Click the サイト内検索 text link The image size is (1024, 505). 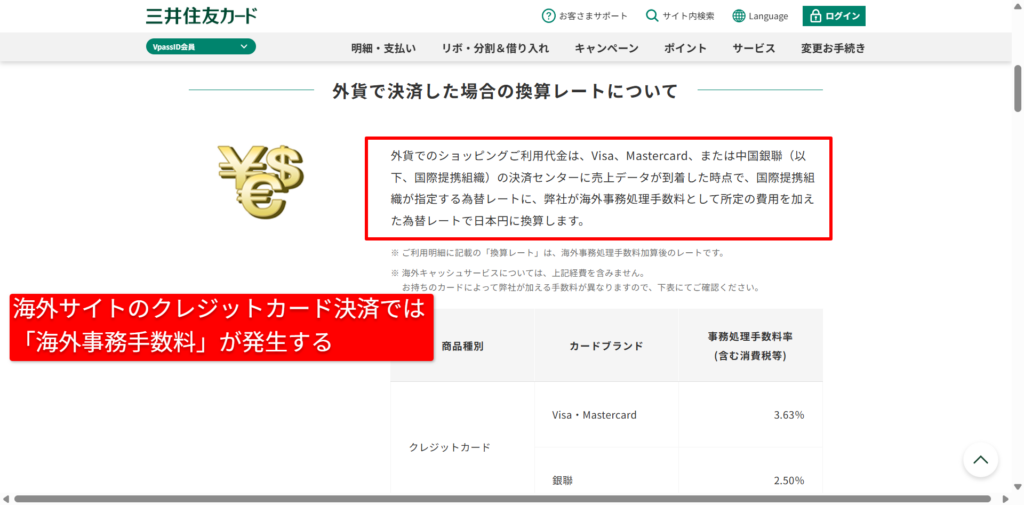(x=688, y=16)
